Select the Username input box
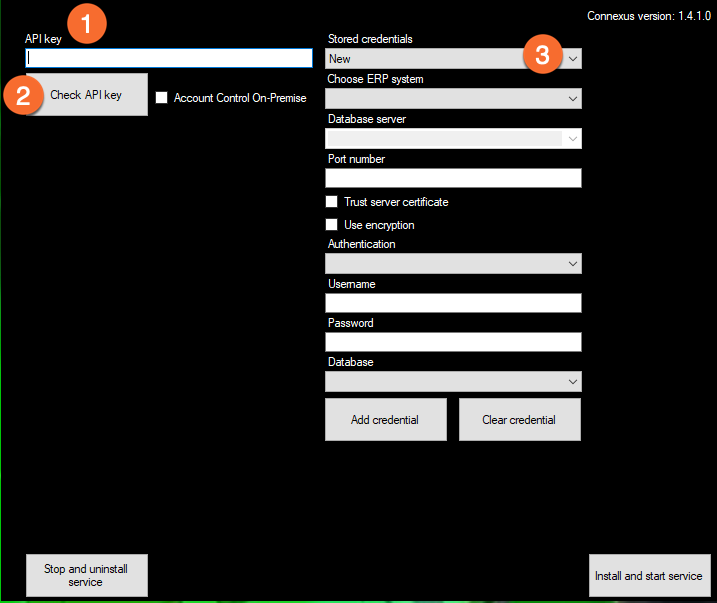The image size is (717, 603). [453, 303]
